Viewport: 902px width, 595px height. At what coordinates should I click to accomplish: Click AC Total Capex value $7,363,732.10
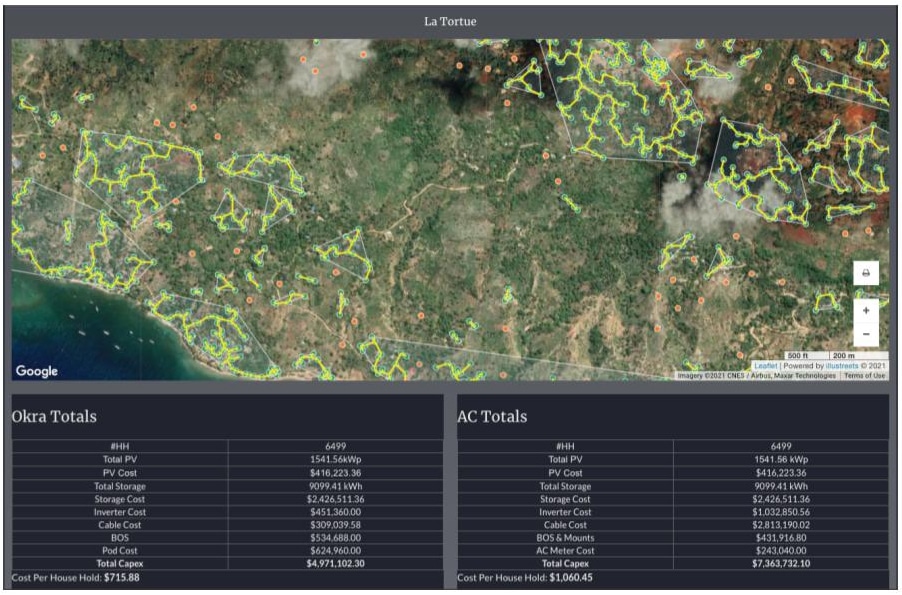tap(781, 564)
